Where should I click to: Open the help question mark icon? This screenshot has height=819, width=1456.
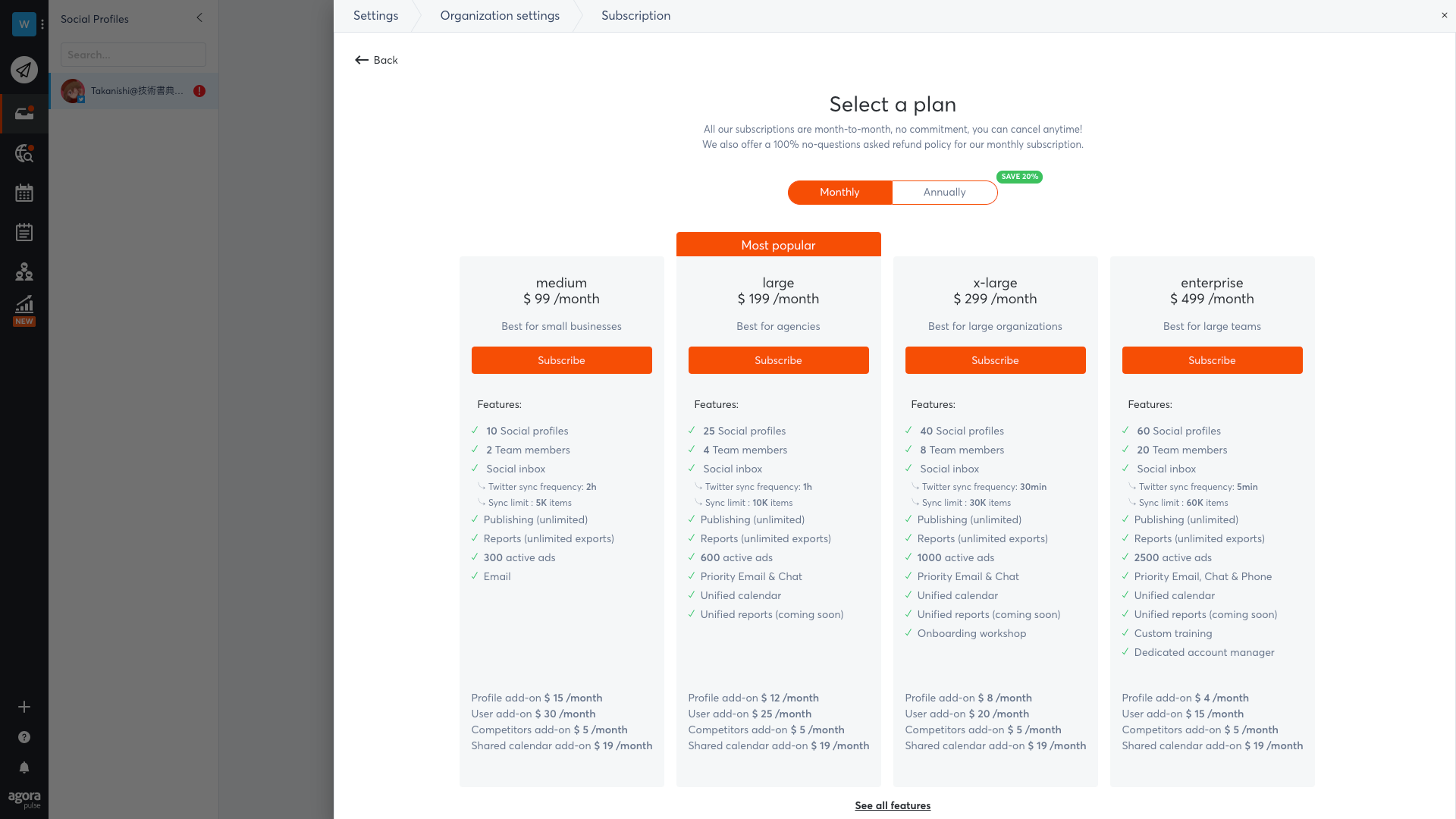tap(24, 737)
